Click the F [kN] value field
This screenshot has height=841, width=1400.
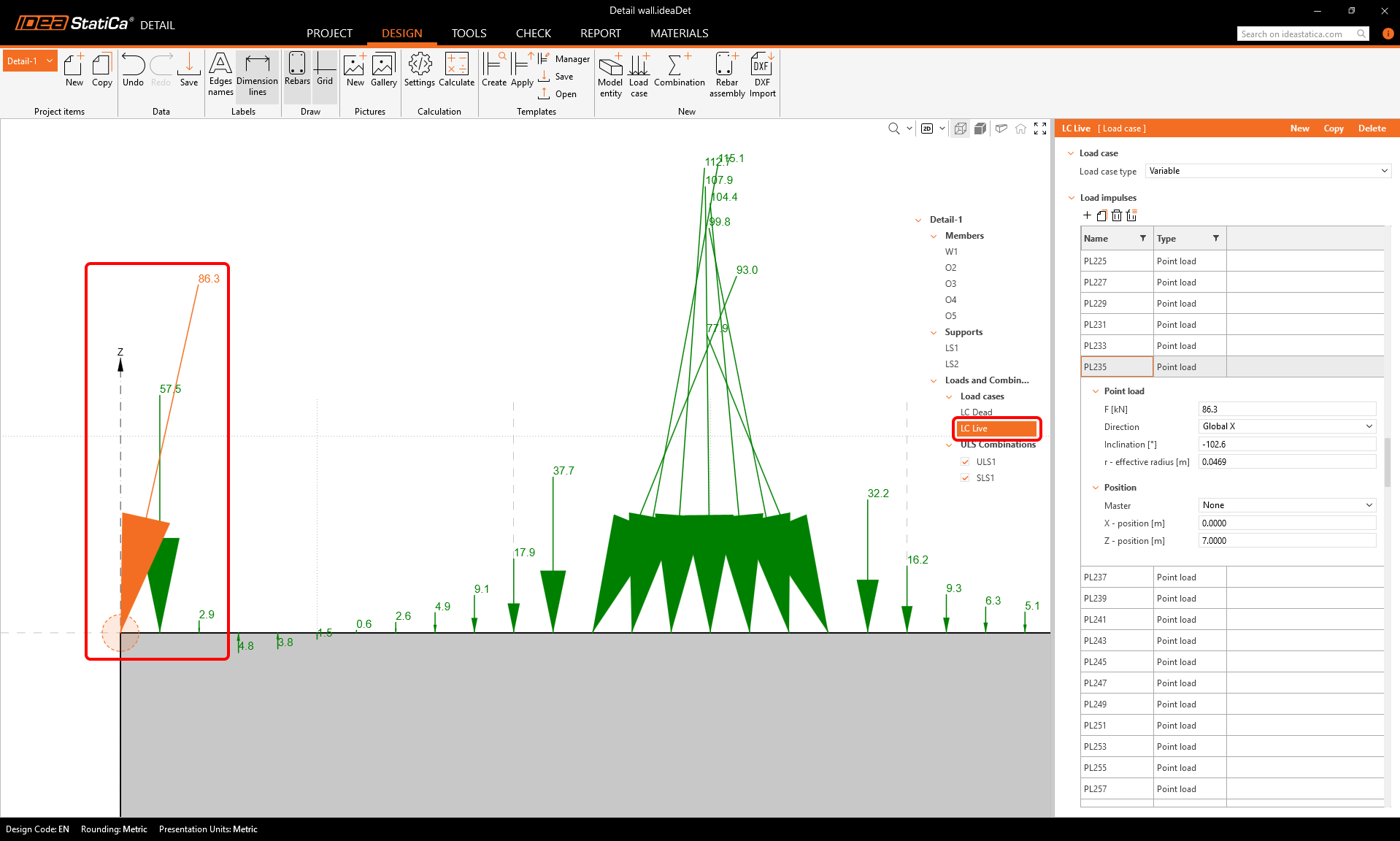tap(1286, 410)
